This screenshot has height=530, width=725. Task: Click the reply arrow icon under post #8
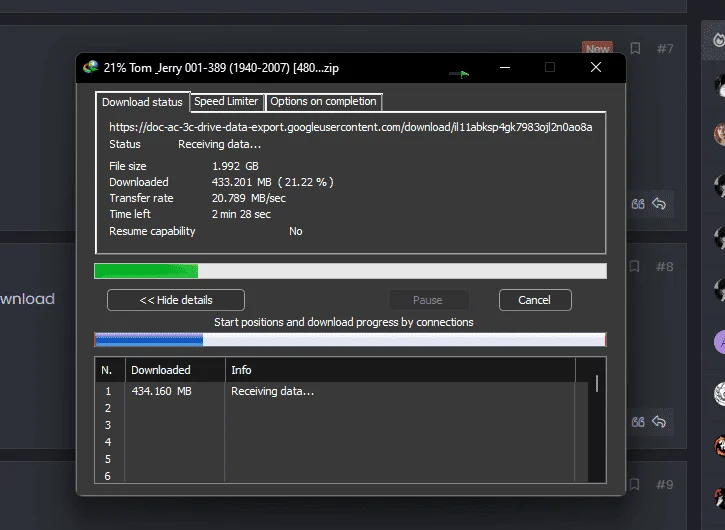[659, 421]
